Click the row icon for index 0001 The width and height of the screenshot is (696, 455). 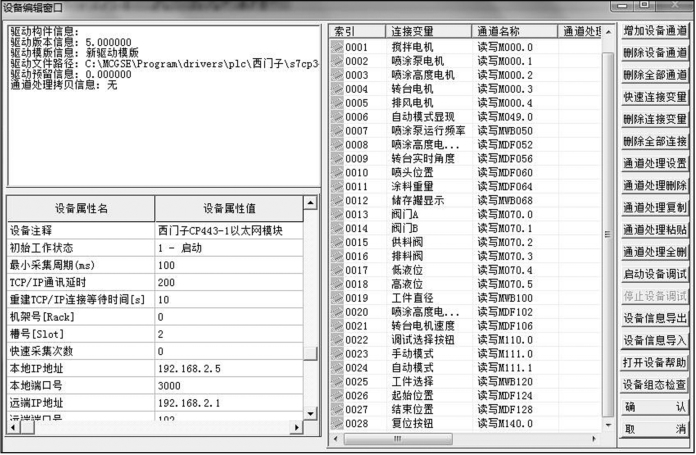tap(337, 47)
